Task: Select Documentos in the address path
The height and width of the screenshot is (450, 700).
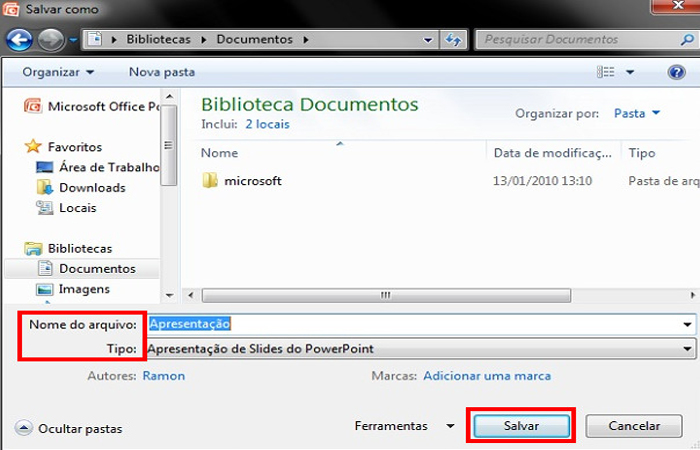Action: click(254, 39)
